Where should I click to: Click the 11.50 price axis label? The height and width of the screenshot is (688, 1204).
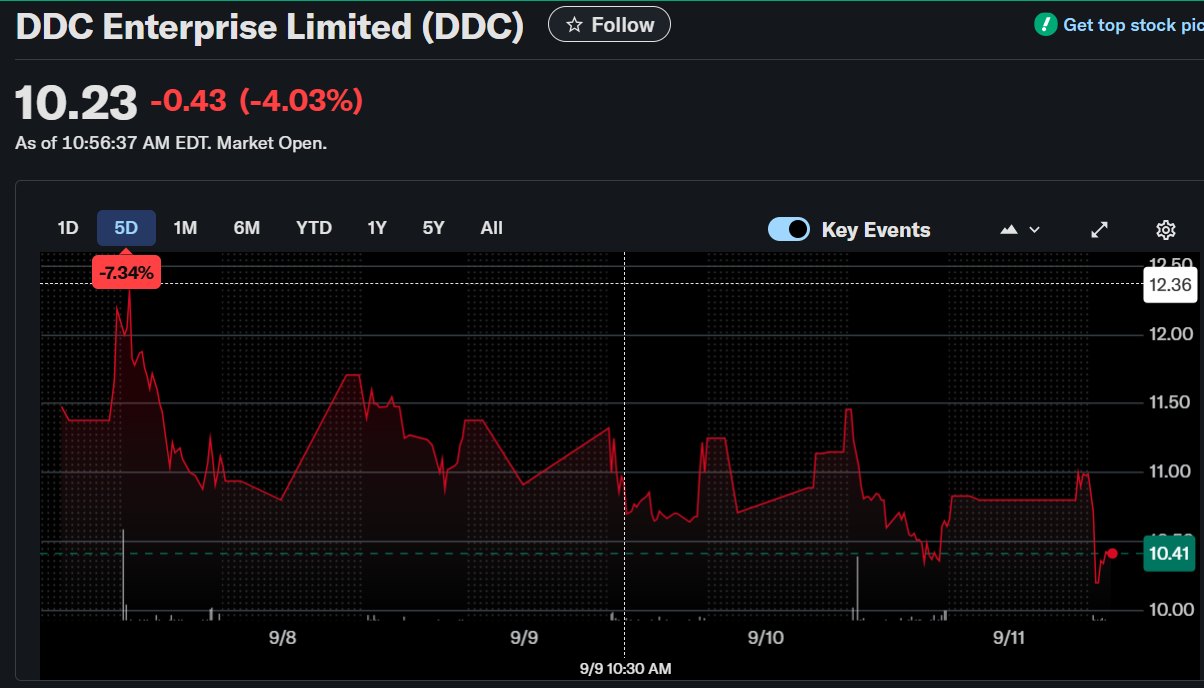coord(1171,402)
